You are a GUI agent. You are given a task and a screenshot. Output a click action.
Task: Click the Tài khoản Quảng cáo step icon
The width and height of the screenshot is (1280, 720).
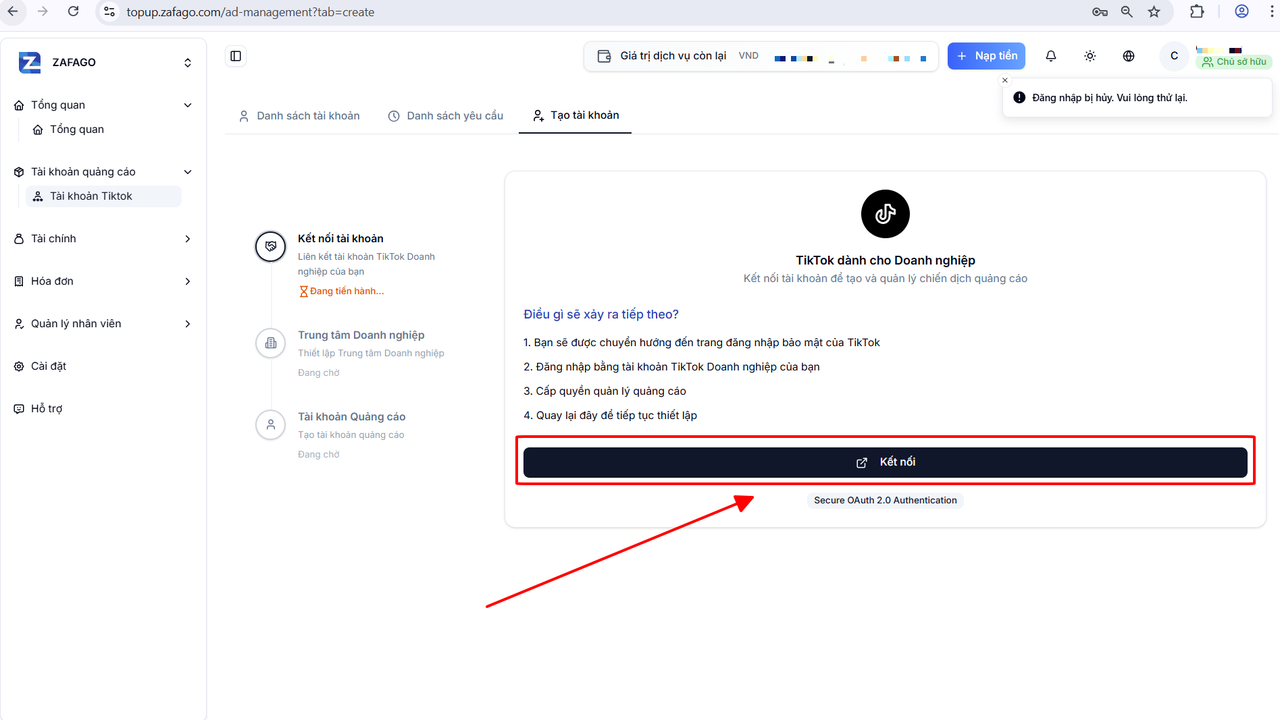click(x=271, y=424)
